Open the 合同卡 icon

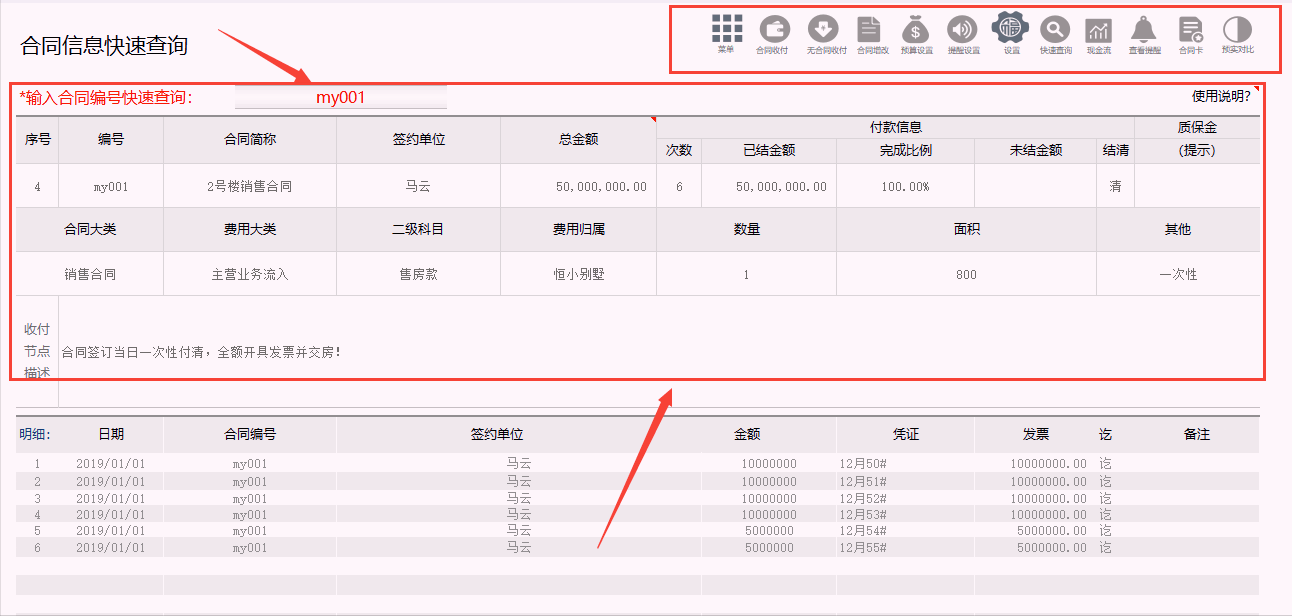(x=1189, y=30)
